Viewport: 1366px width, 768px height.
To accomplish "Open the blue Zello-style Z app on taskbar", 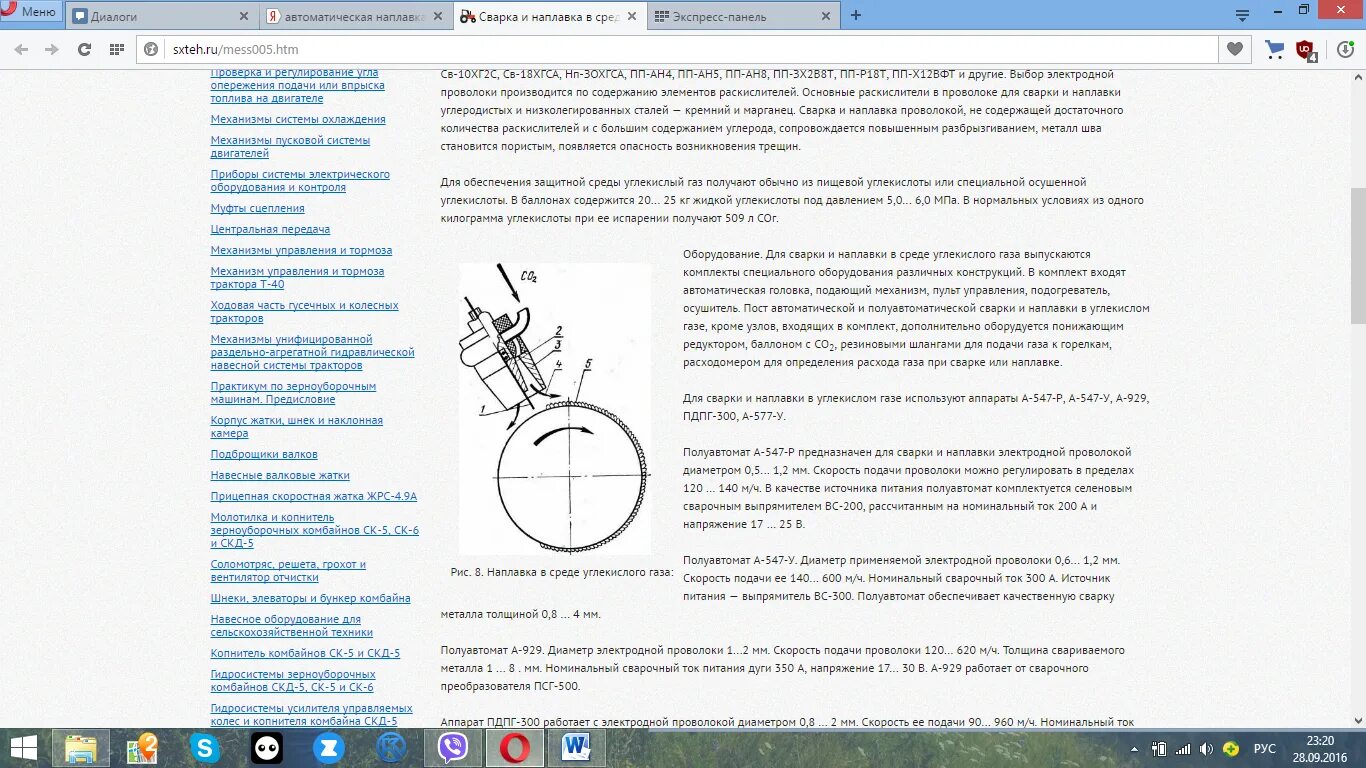I will (329, 748).
